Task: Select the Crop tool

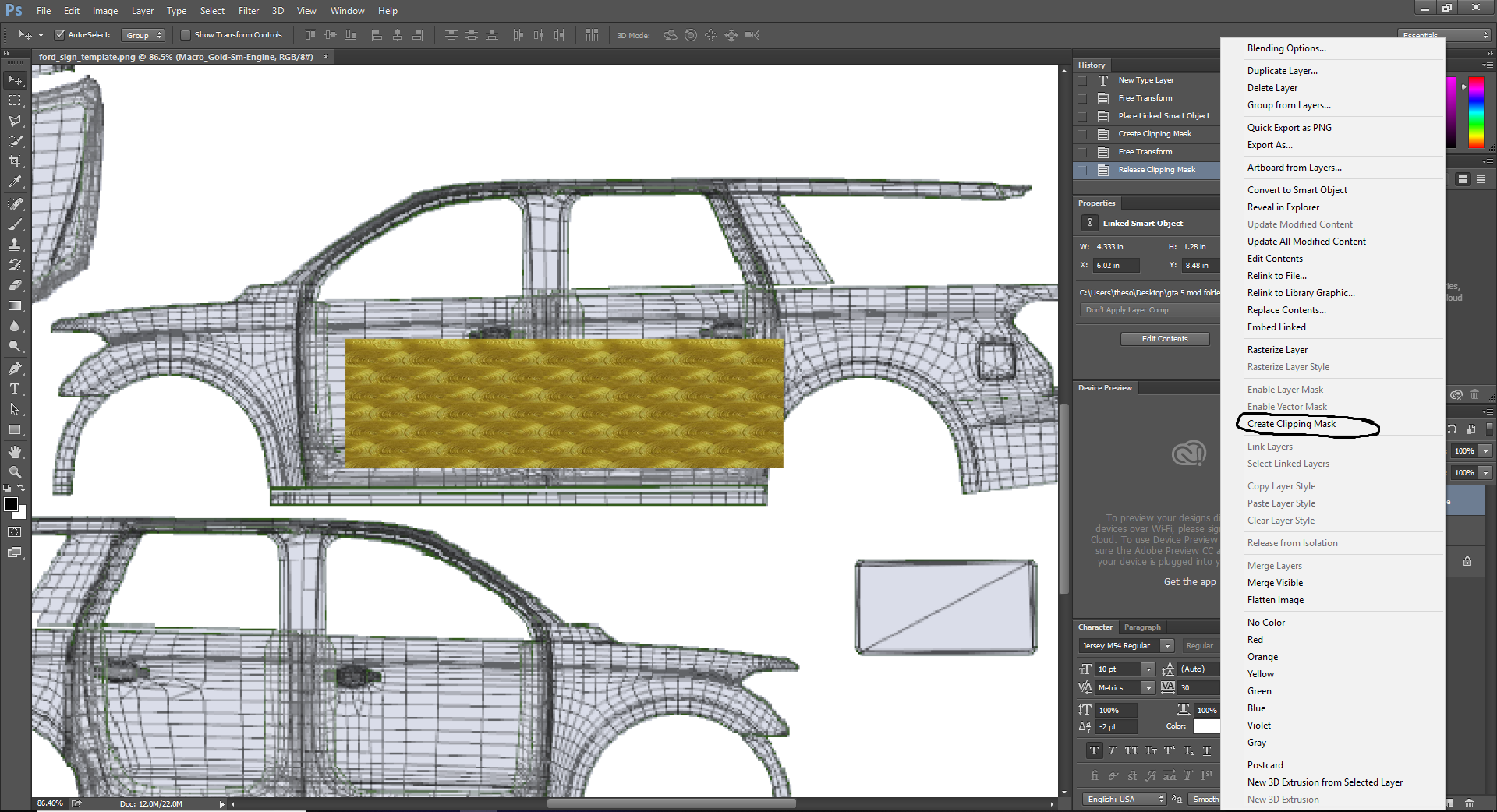Action: point(15,161)
